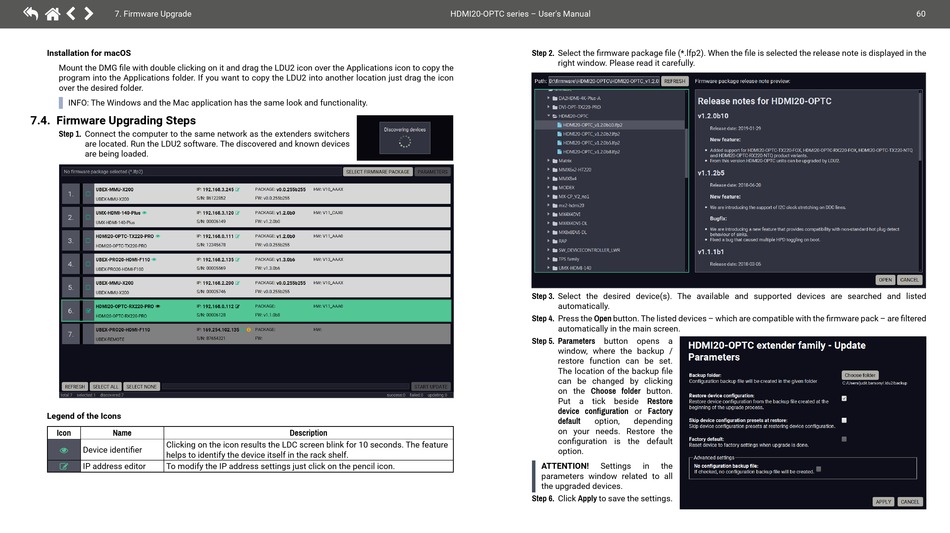Tick the checkbox of device row 5 UBEX-MMU-X200
The height and width of the screenshot is (533, 950).
(88, 288)
